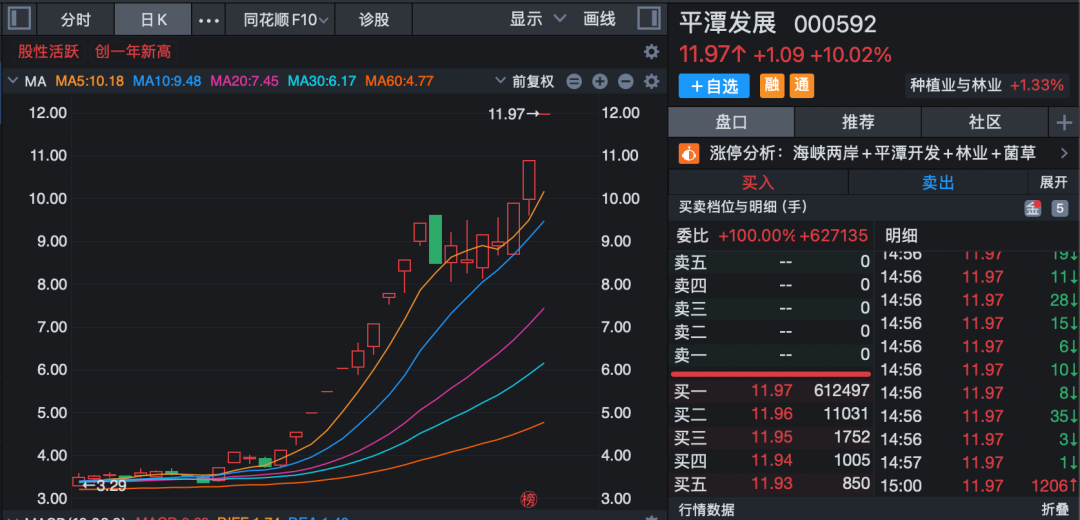
Task: Toggle the left sidebar panel icon
Action: pyautogui.click(x=20, y=19)
